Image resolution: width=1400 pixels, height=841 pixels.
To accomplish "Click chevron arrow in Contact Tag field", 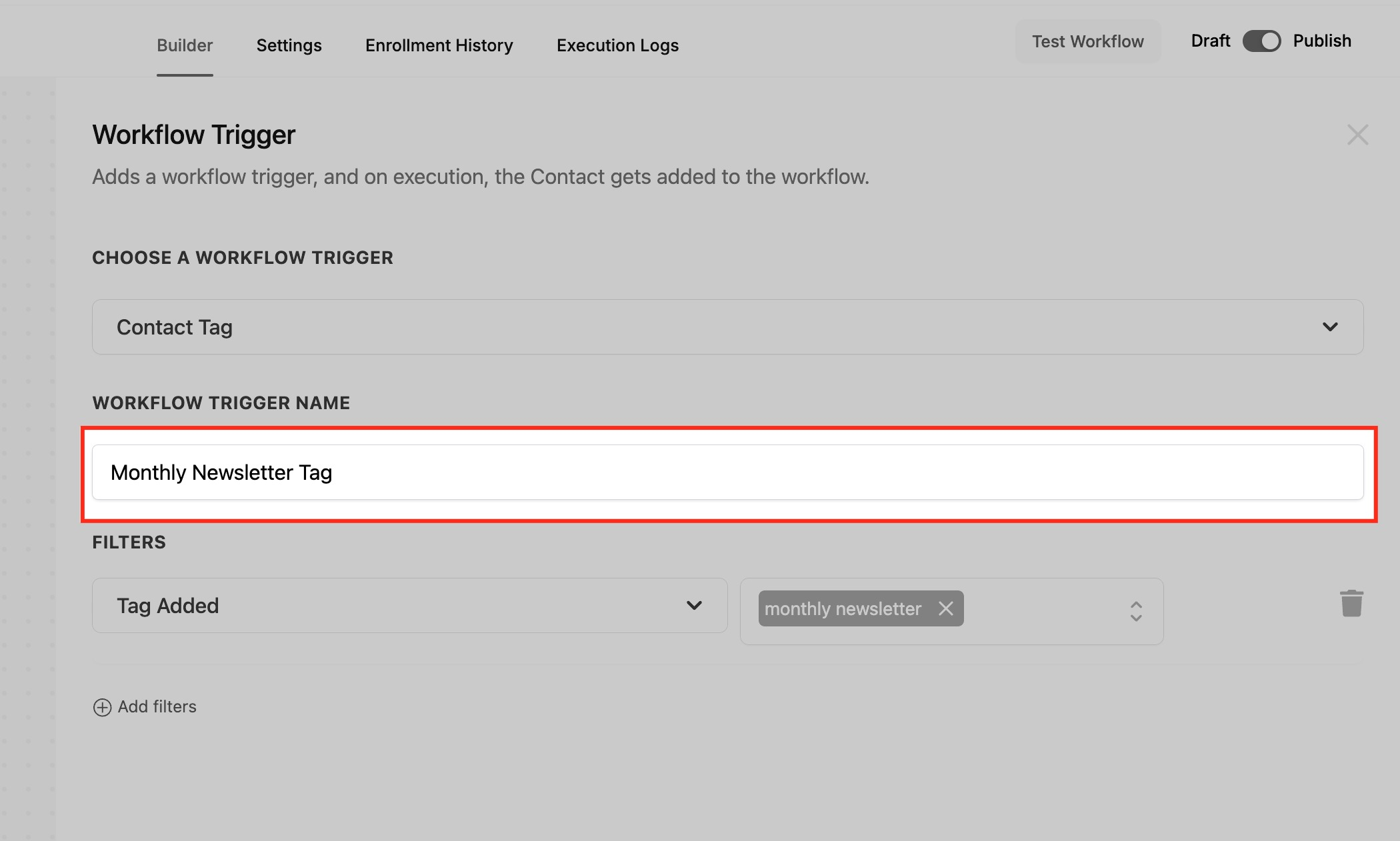I will pyautogui.click(x=1330, y=327).
